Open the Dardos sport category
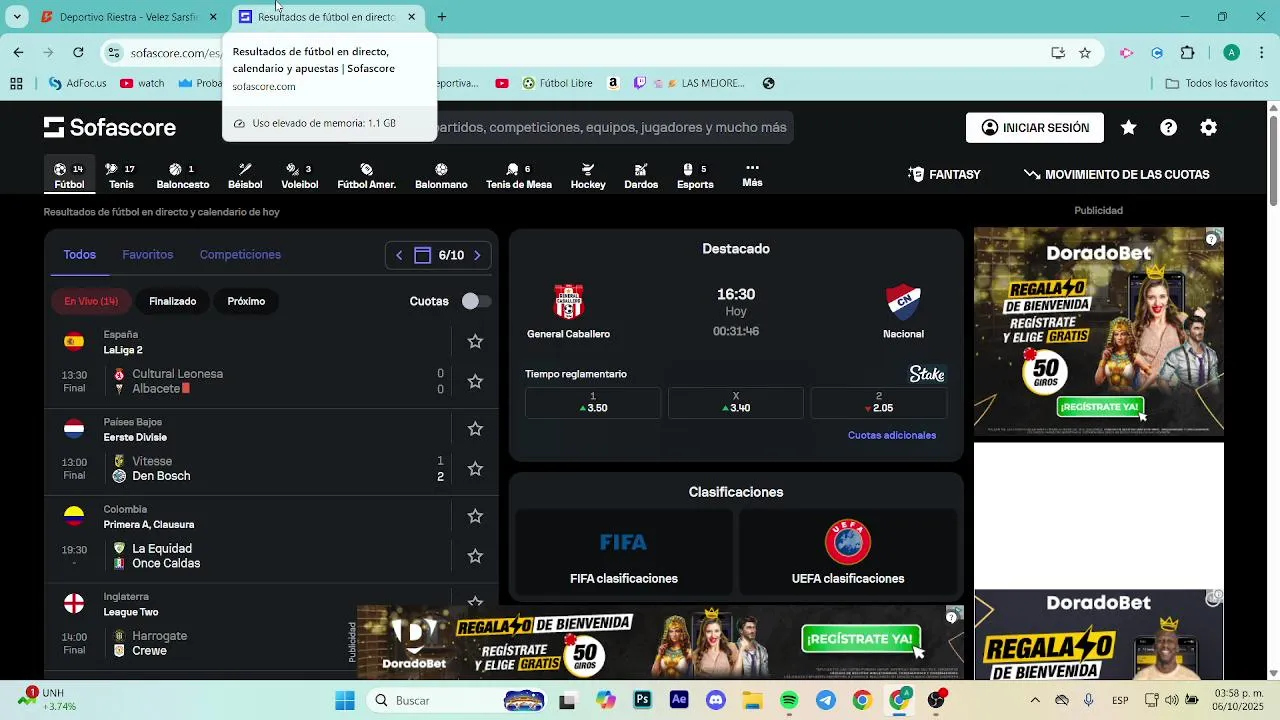Screen dimensions: 1280x720 point(641,175)
